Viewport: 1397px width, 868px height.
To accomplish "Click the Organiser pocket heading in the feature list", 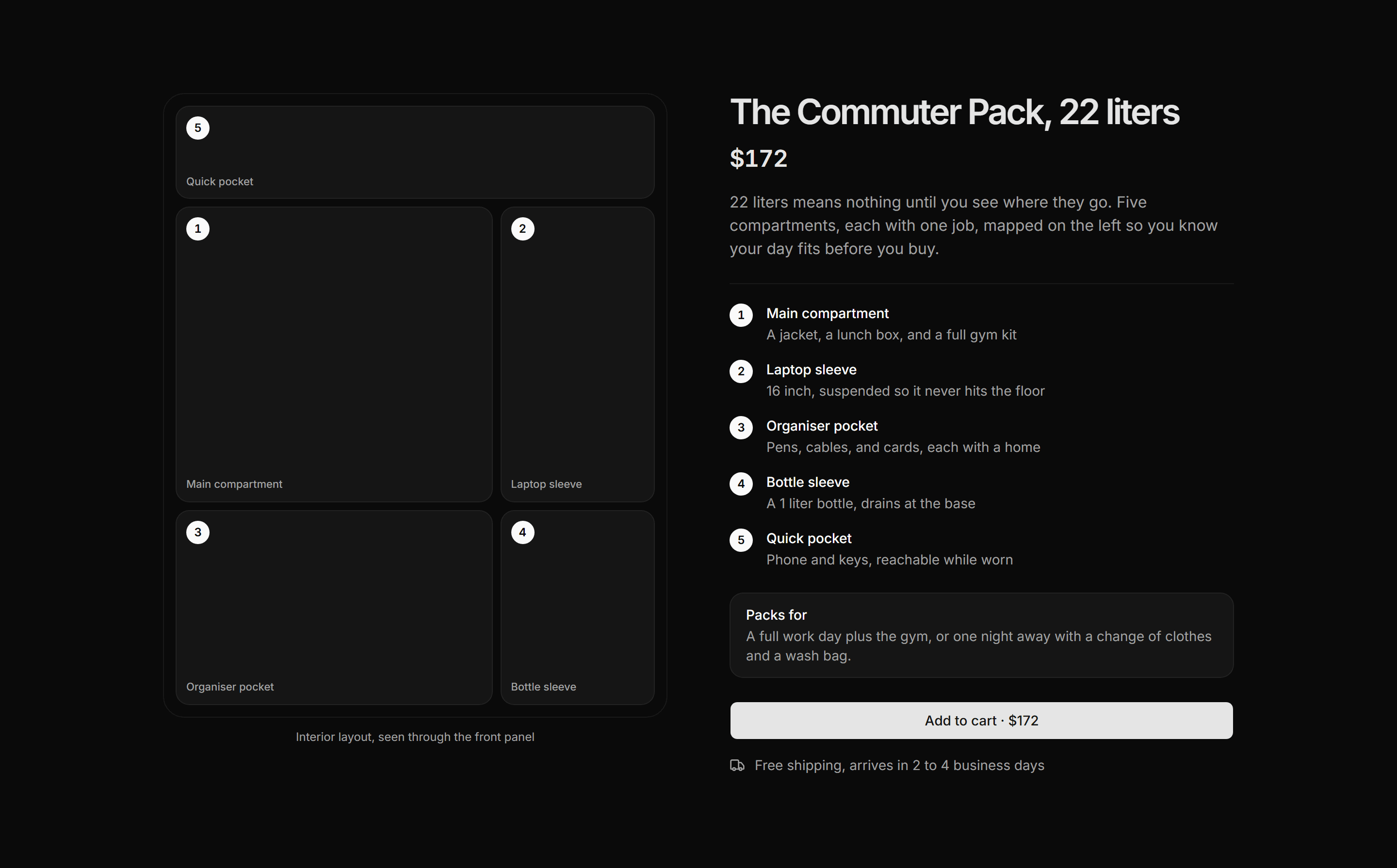I will pos(822,426).
